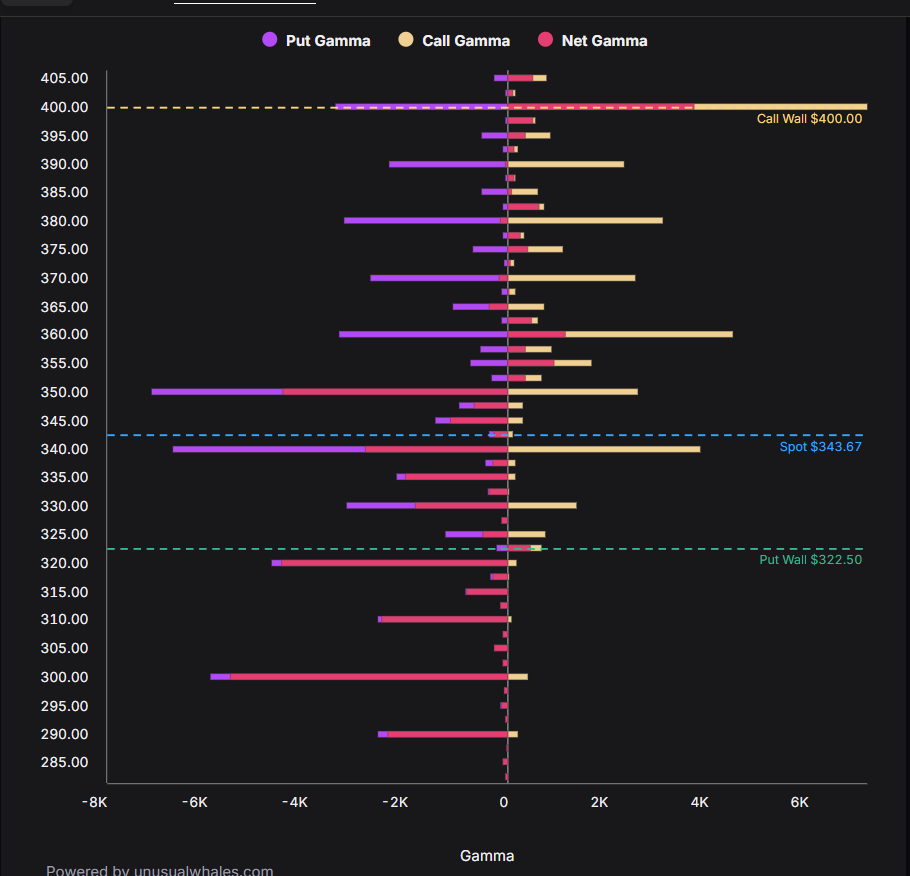Click the tan call gamma bar at strike 400.00

pyautogui.click(x=781, y=107)
